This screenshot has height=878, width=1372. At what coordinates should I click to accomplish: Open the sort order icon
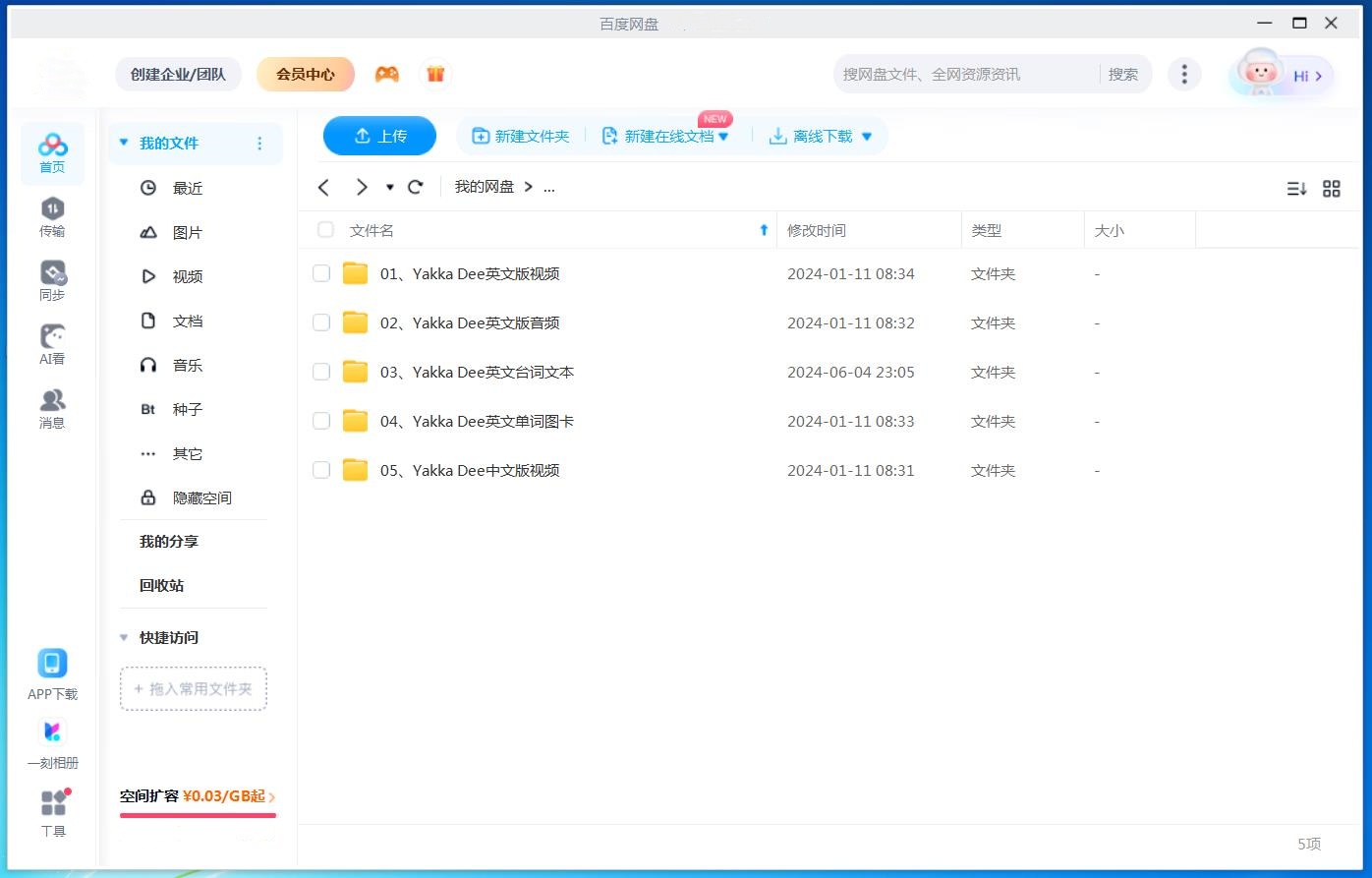(1296, 189)
